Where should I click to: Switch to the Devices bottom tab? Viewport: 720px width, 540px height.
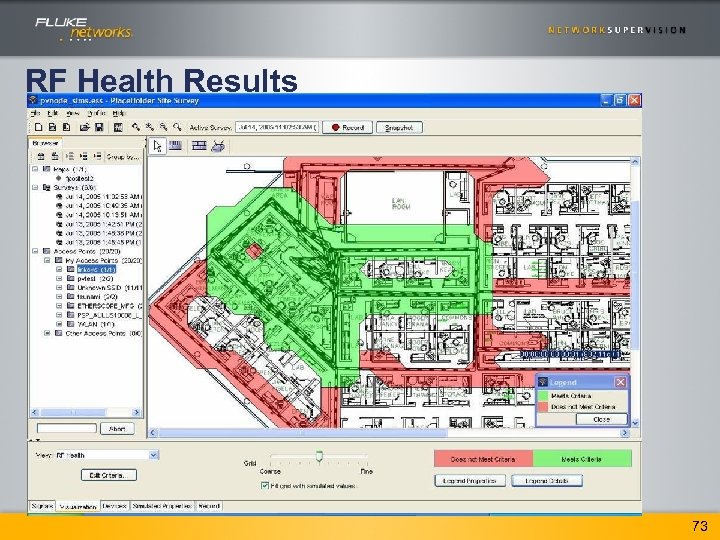pyautogui.click(x=114, y=506)
